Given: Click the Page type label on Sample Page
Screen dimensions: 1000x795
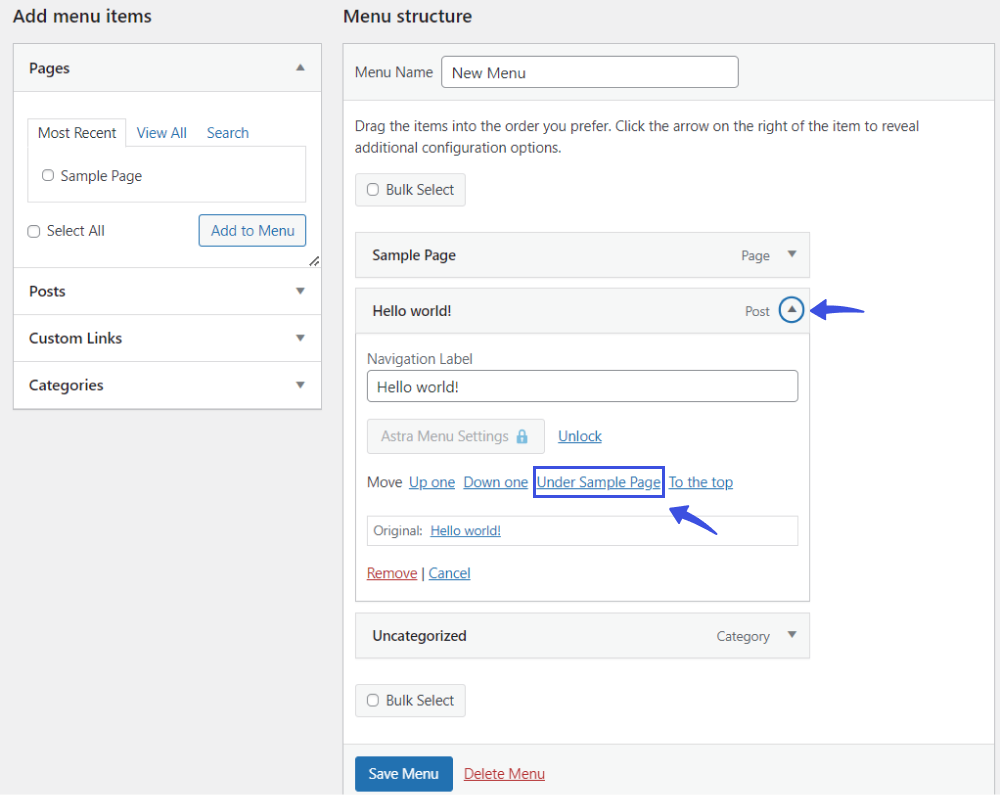Looking at the screenshot, I should coord(755,256).
